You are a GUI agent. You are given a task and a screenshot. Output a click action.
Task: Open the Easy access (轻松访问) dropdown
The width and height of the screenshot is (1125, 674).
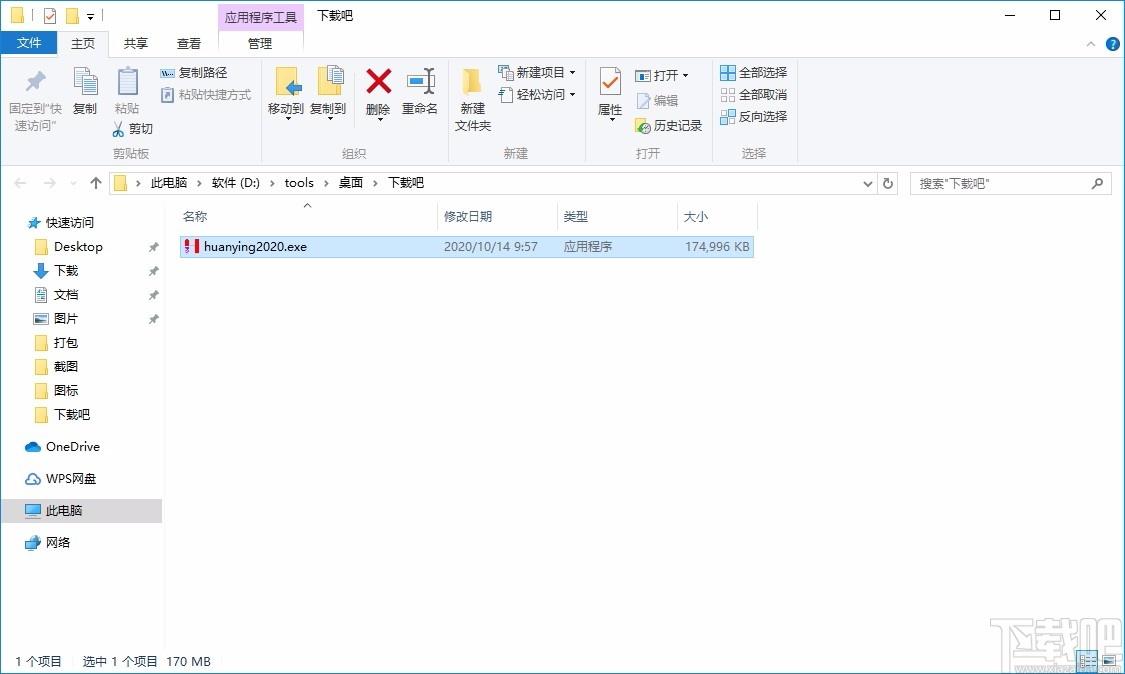(537, 95)
